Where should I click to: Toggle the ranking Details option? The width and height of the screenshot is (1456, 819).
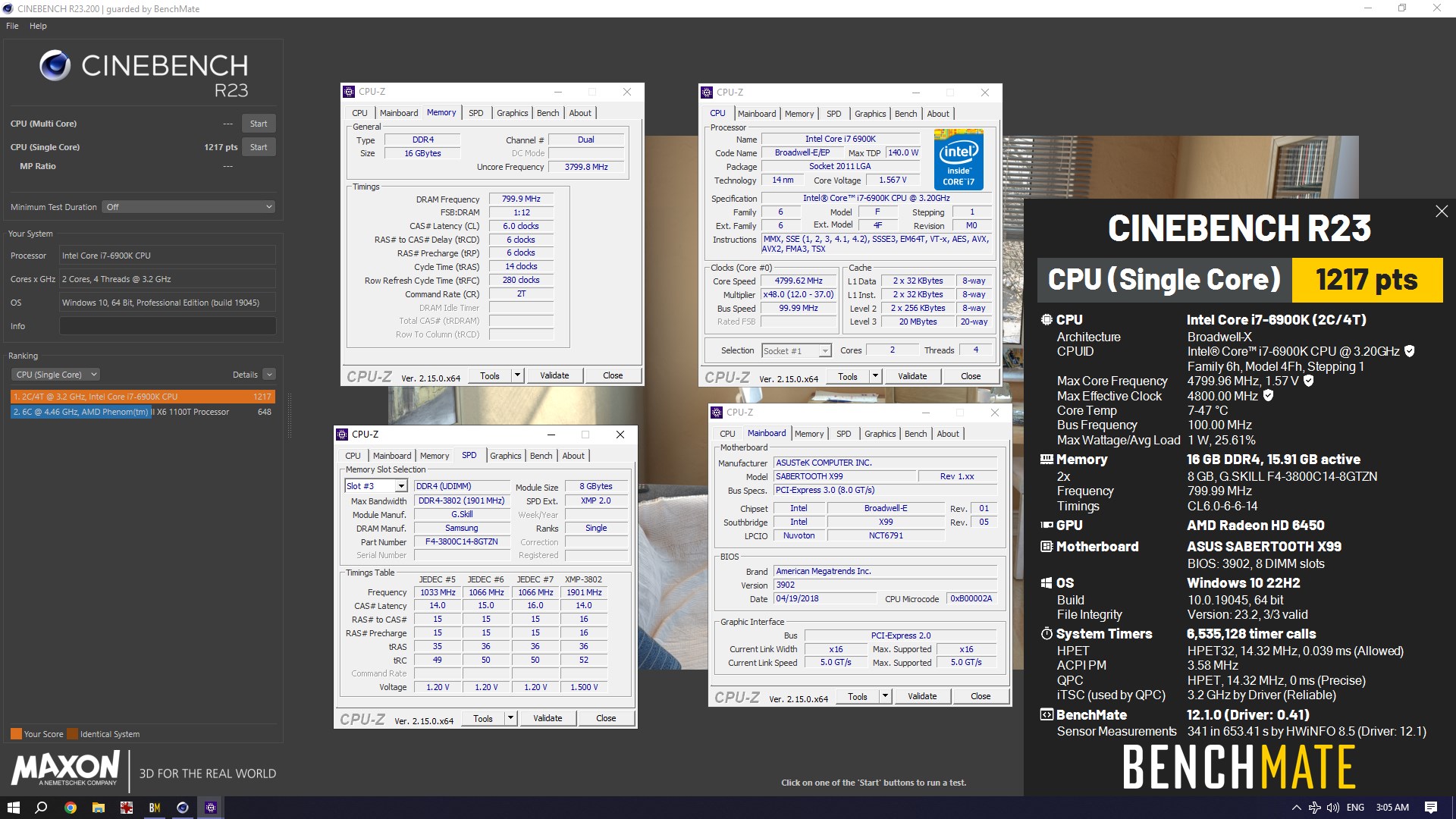(269, 375)
